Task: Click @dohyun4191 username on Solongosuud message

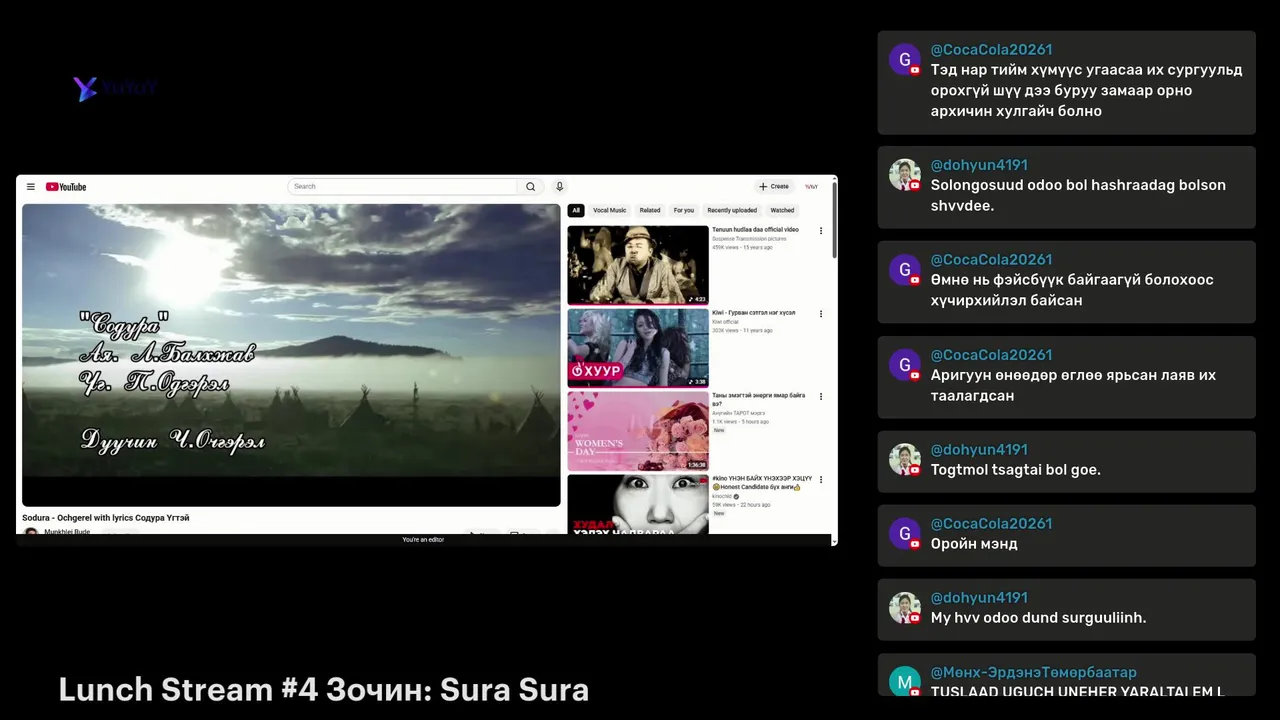Action: coord(979,165)
